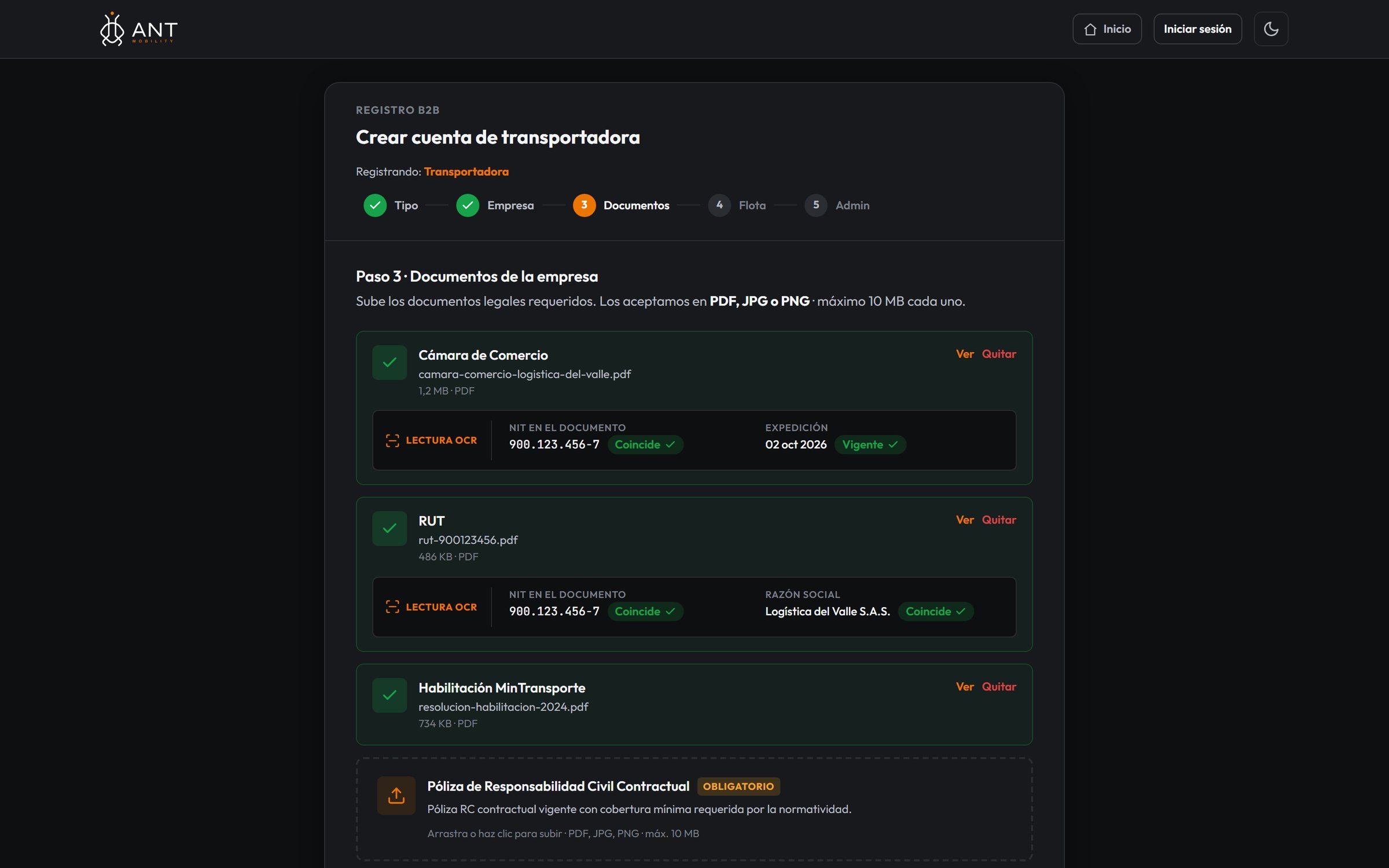This screenshot has width=1389, height=868.
Task: Click file name rut-900123456.pdf
Action: [468, 540]
